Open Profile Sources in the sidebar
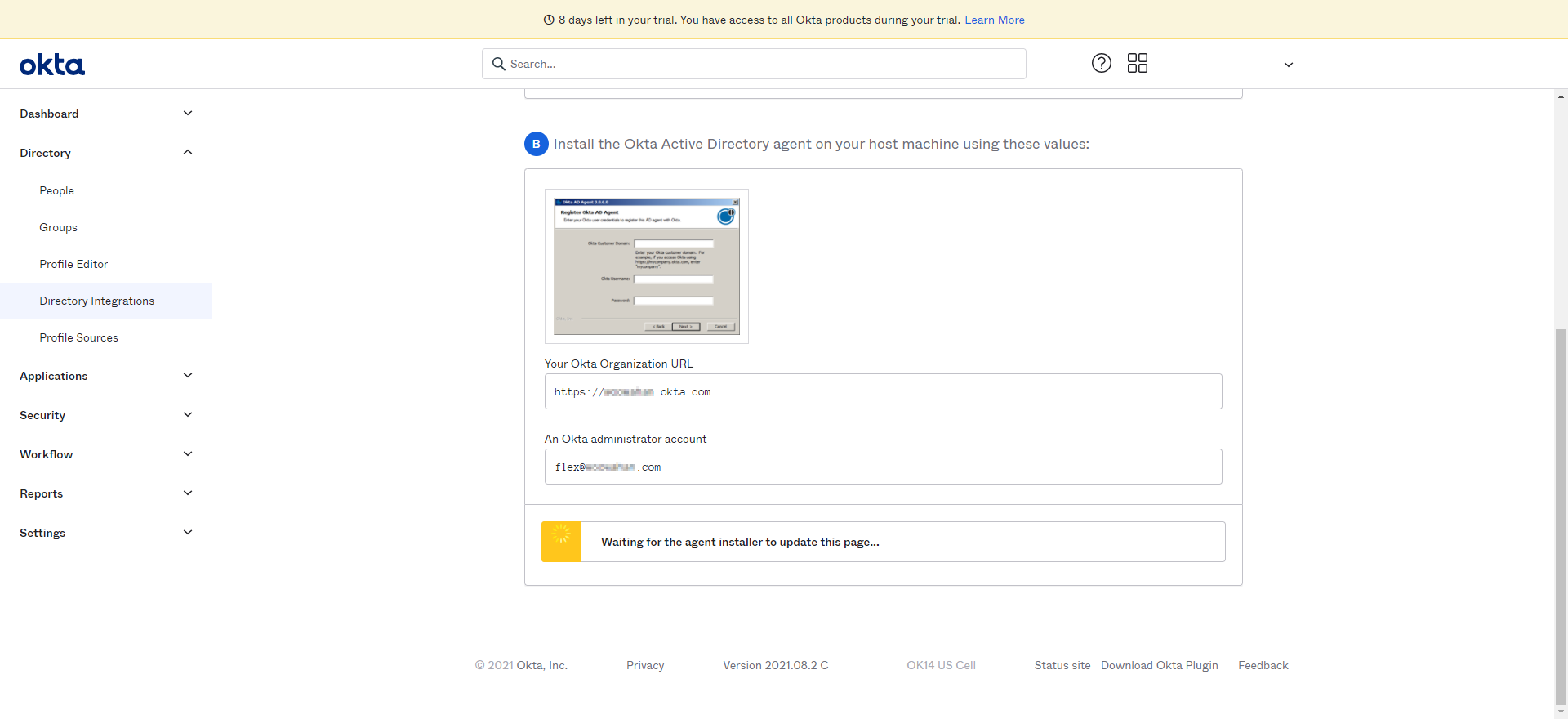 pyautogui.click(x=79, y=337)
